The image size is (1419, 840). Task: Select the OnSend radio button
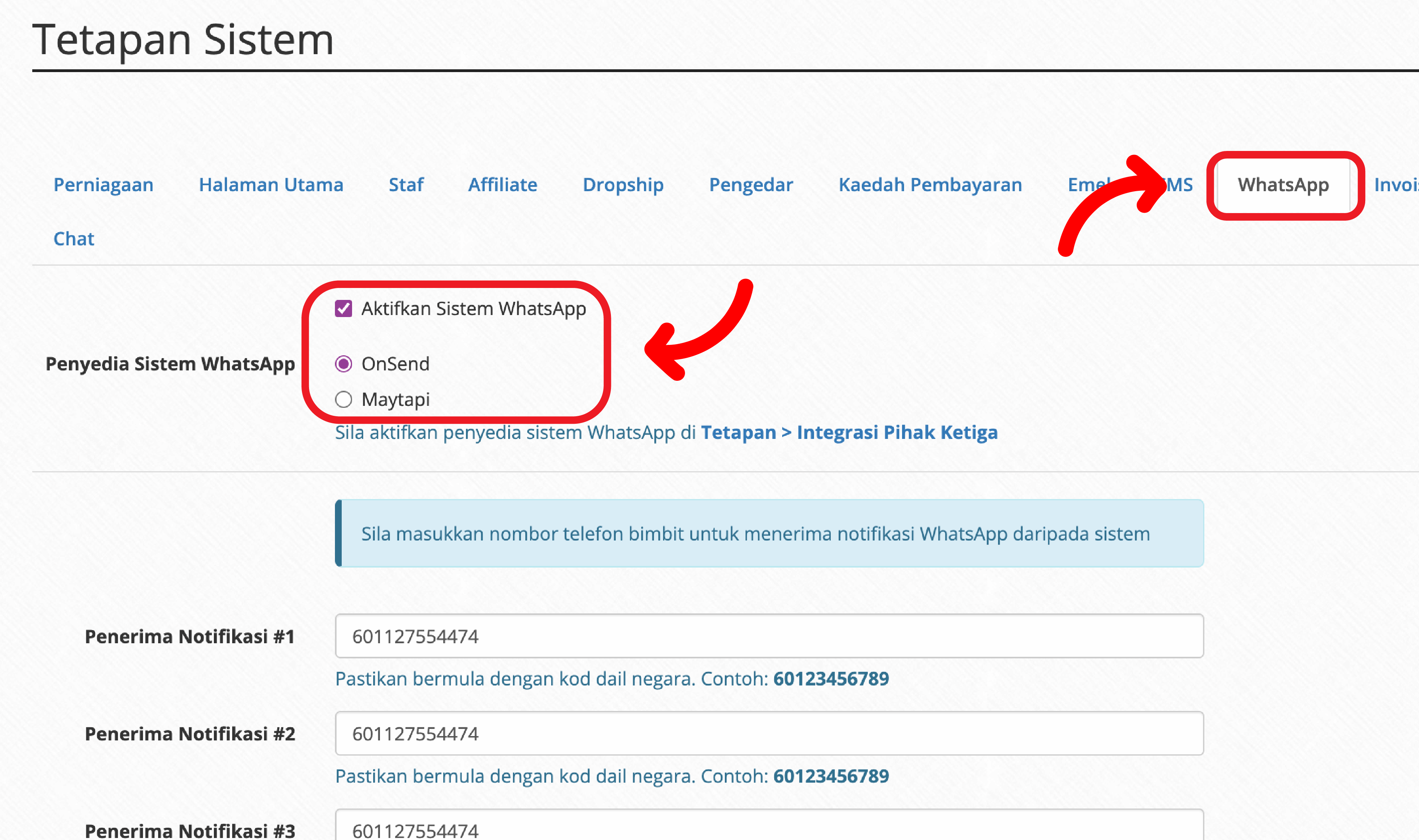[x=344, y=363]
